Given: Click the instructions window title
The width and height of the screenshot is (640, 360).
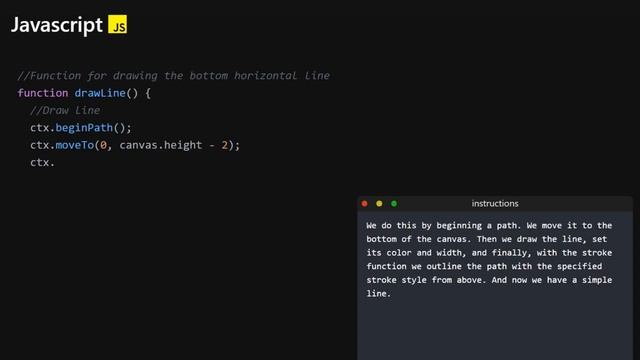Looking at the screenshot, I should 495,203.
